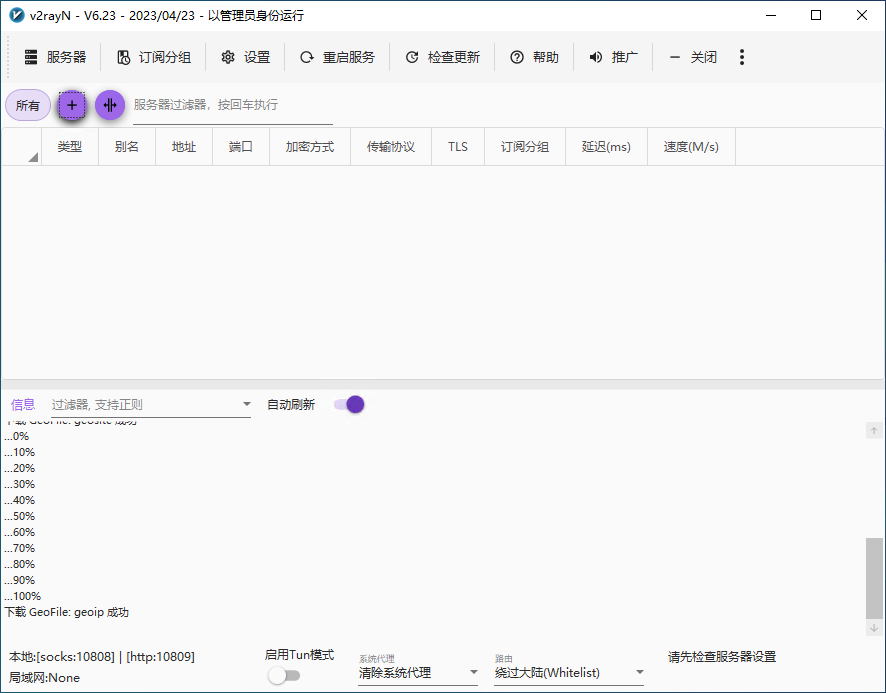Screen dimensions: 886x693
Task: Toggle the 启用Tun模式 switch
Action: [284, 675]
